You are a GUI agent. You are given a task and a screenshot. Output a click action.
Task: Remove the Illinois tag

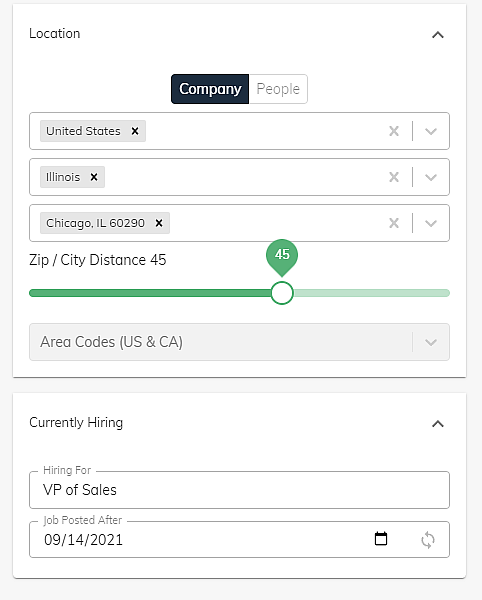(x=94, y=177)
